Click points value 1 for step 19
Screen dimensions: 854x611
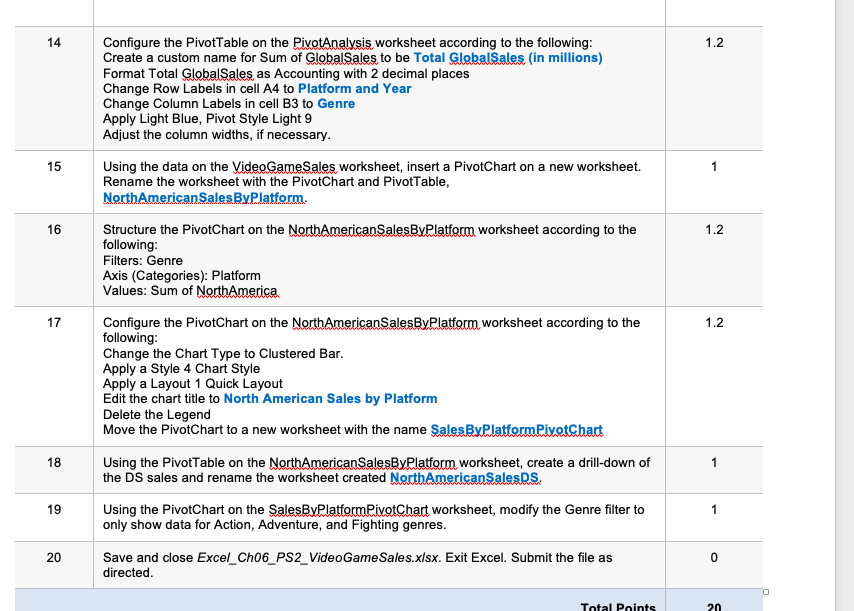pos(714,510)
